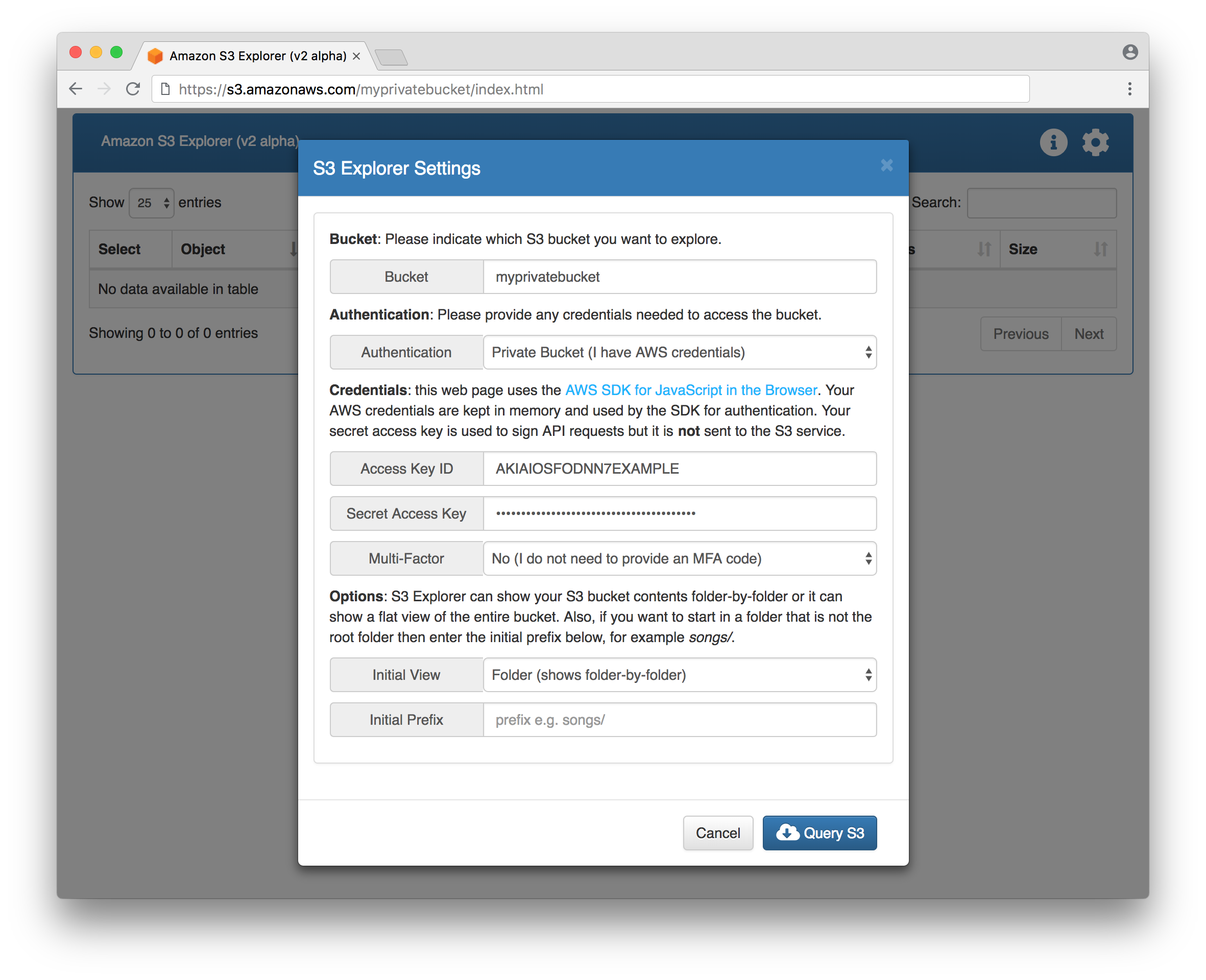Click the Query S3 button

pyautogui.click(x=819, y=832)
